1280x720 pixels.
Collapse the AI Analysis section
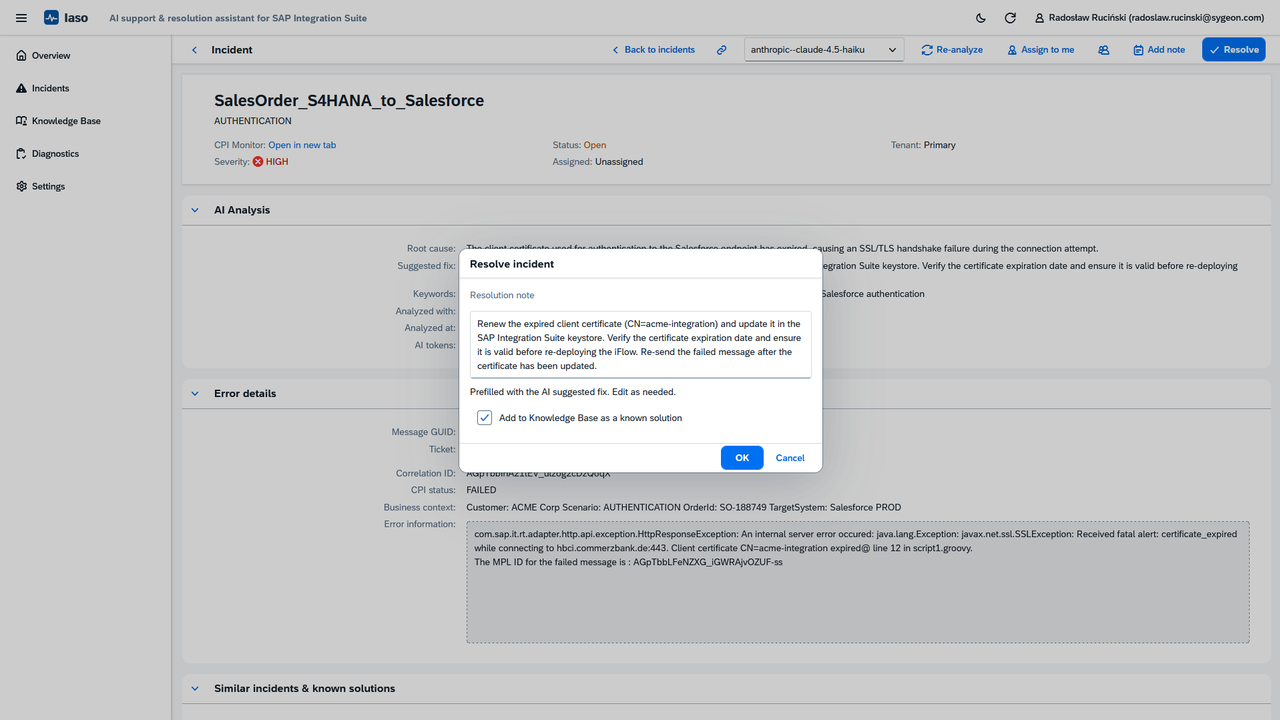coord(195,210)
